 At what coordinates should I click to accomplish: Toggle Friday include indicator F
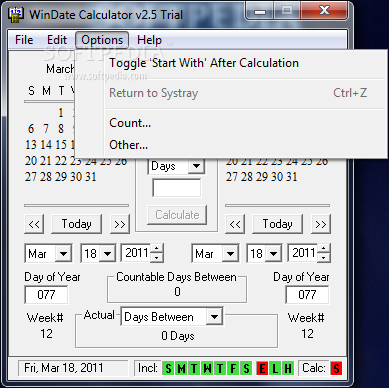tap(233, 368)
